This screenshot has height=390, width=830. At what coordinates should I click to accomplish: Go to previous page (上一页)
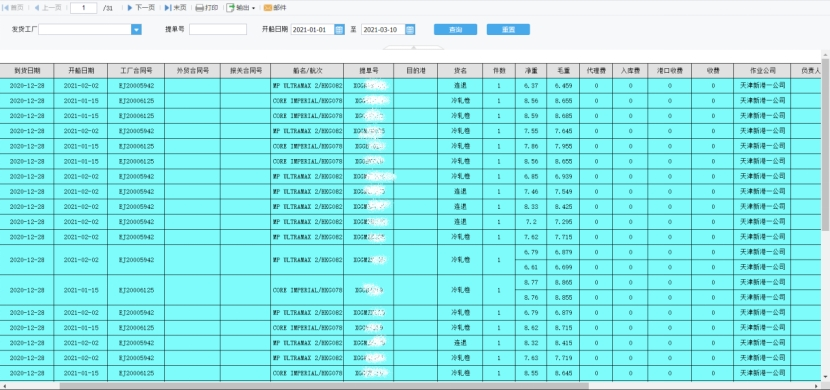click(48, 8)
